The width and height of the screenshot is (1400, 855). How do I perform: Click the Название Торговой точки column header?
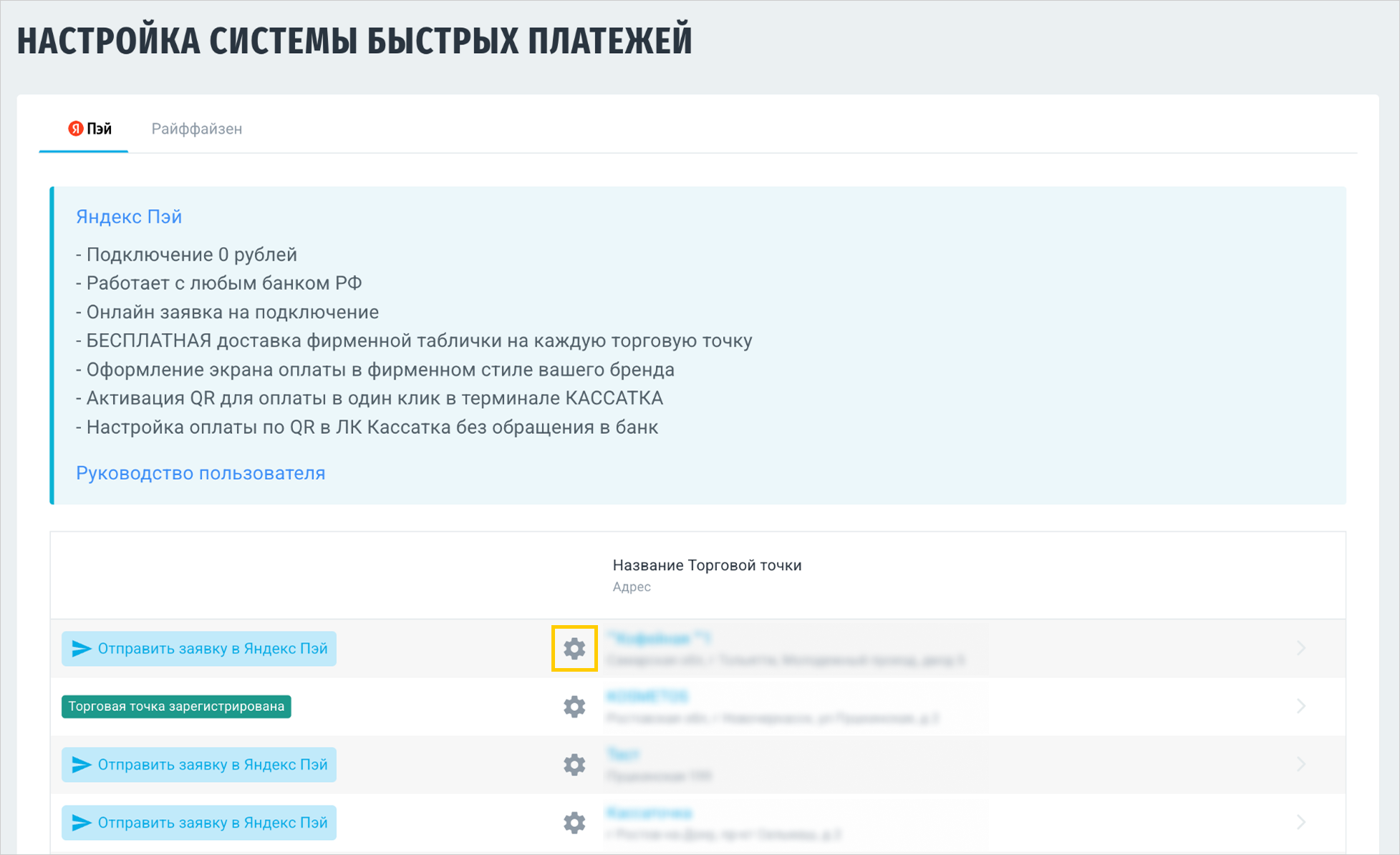[x=707, y=566]
